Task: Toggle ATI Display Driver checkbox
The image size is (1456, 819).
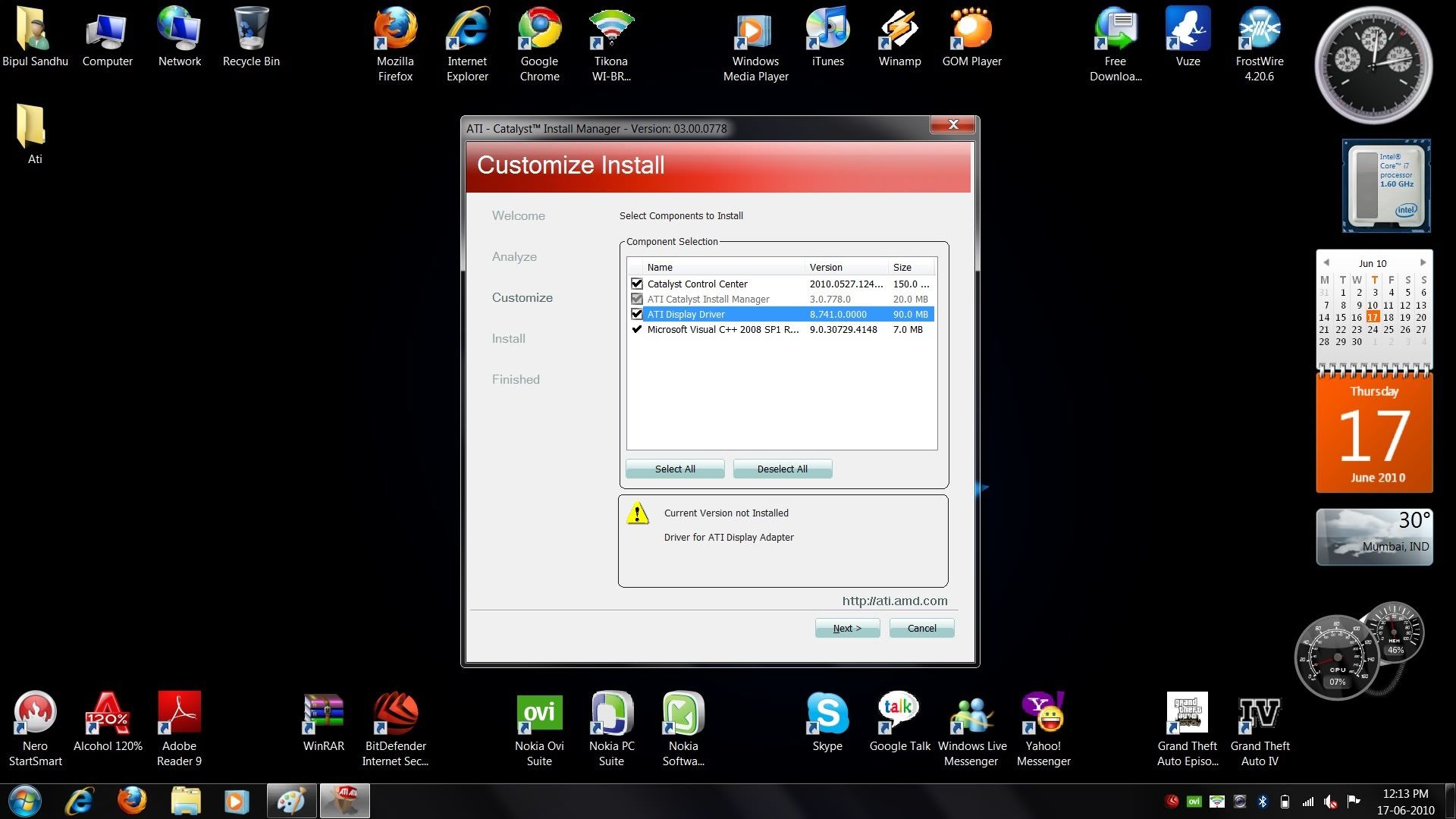Action: click(x=637, y=314)
